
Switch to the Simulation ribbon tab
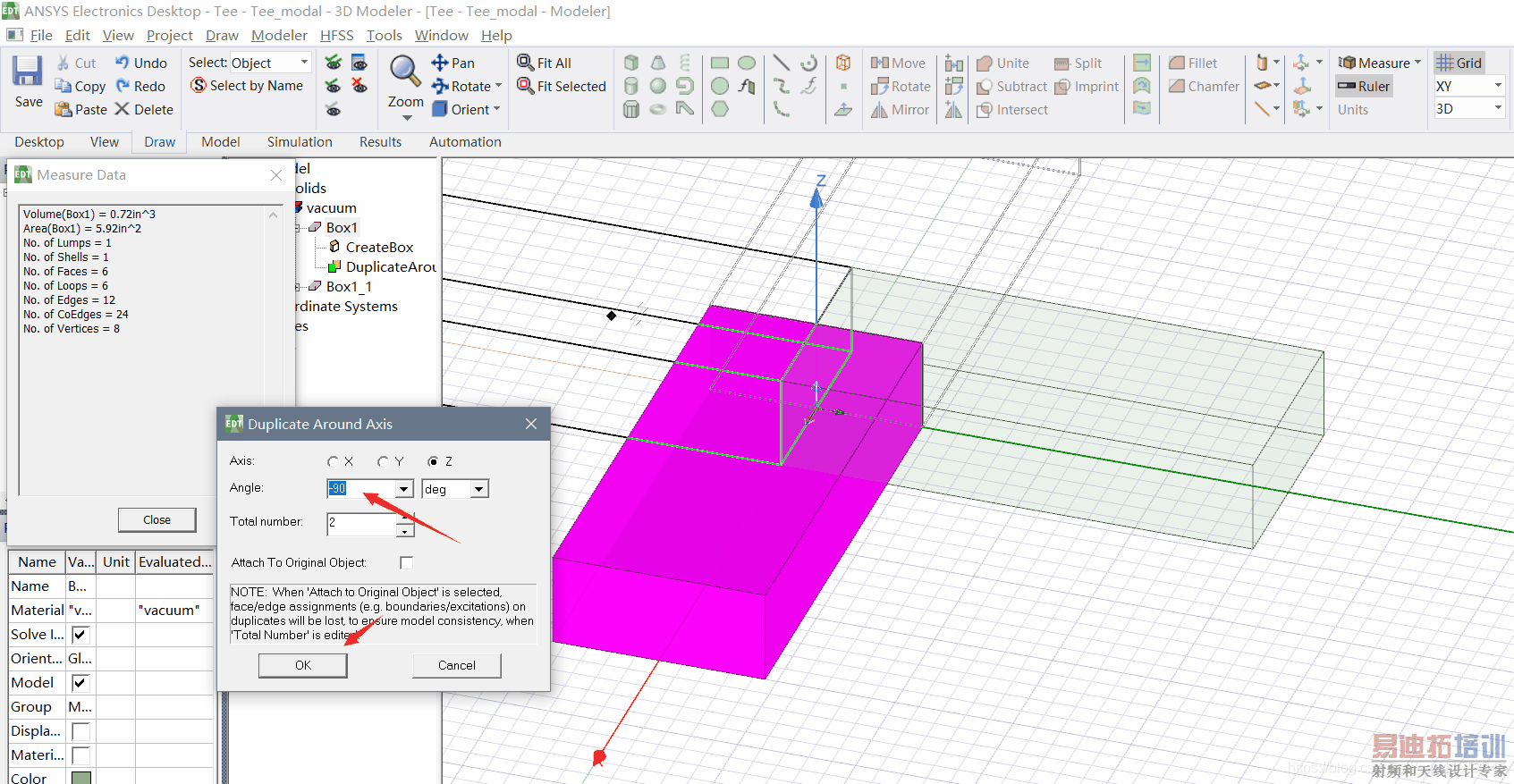tap(300, 142)
